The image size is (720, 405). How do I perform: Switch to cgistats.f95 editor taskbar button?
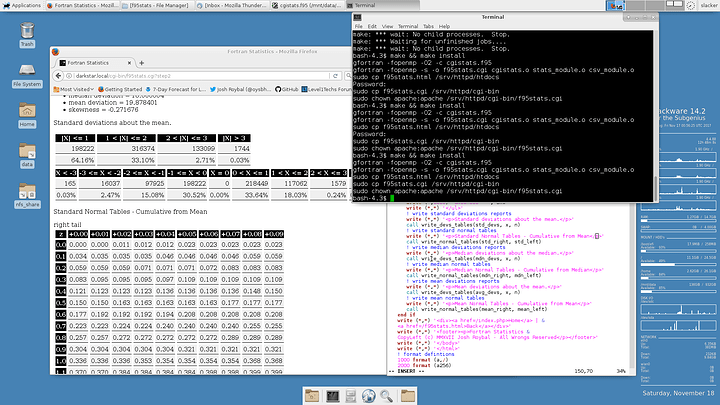pyautogui.click(x=307, y=5)
